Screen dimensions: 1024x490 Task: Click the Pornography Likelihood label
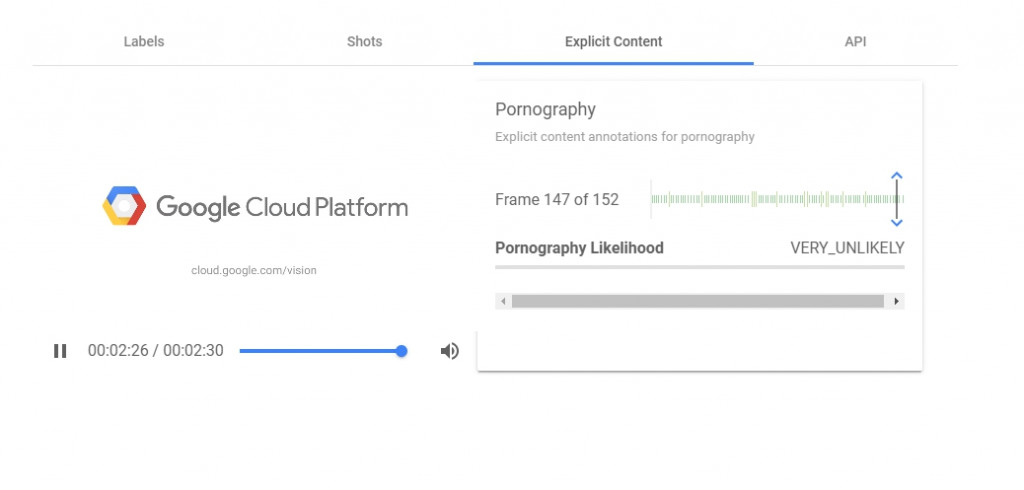coord(579,248)
